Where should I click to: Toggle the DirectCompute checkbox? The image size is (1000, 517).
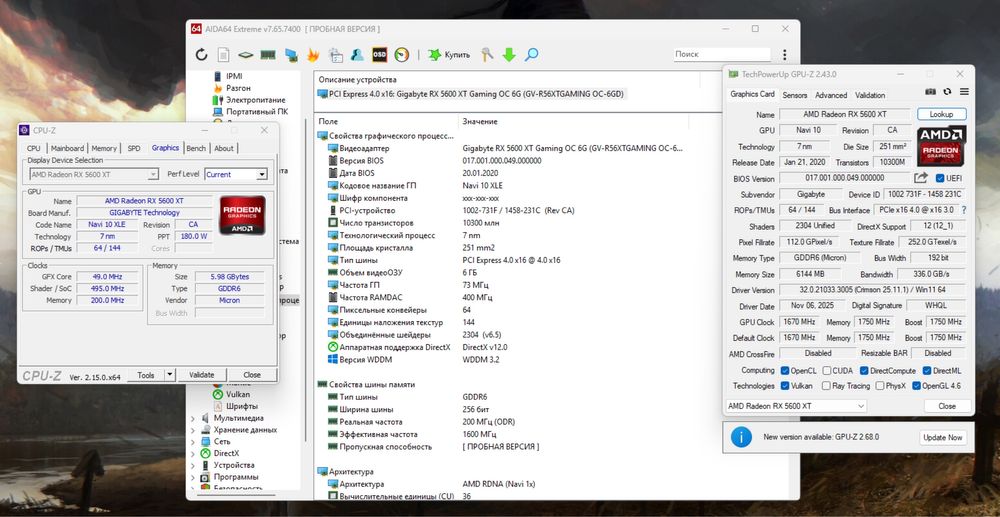pyautogui.click(x=864, y=370)
